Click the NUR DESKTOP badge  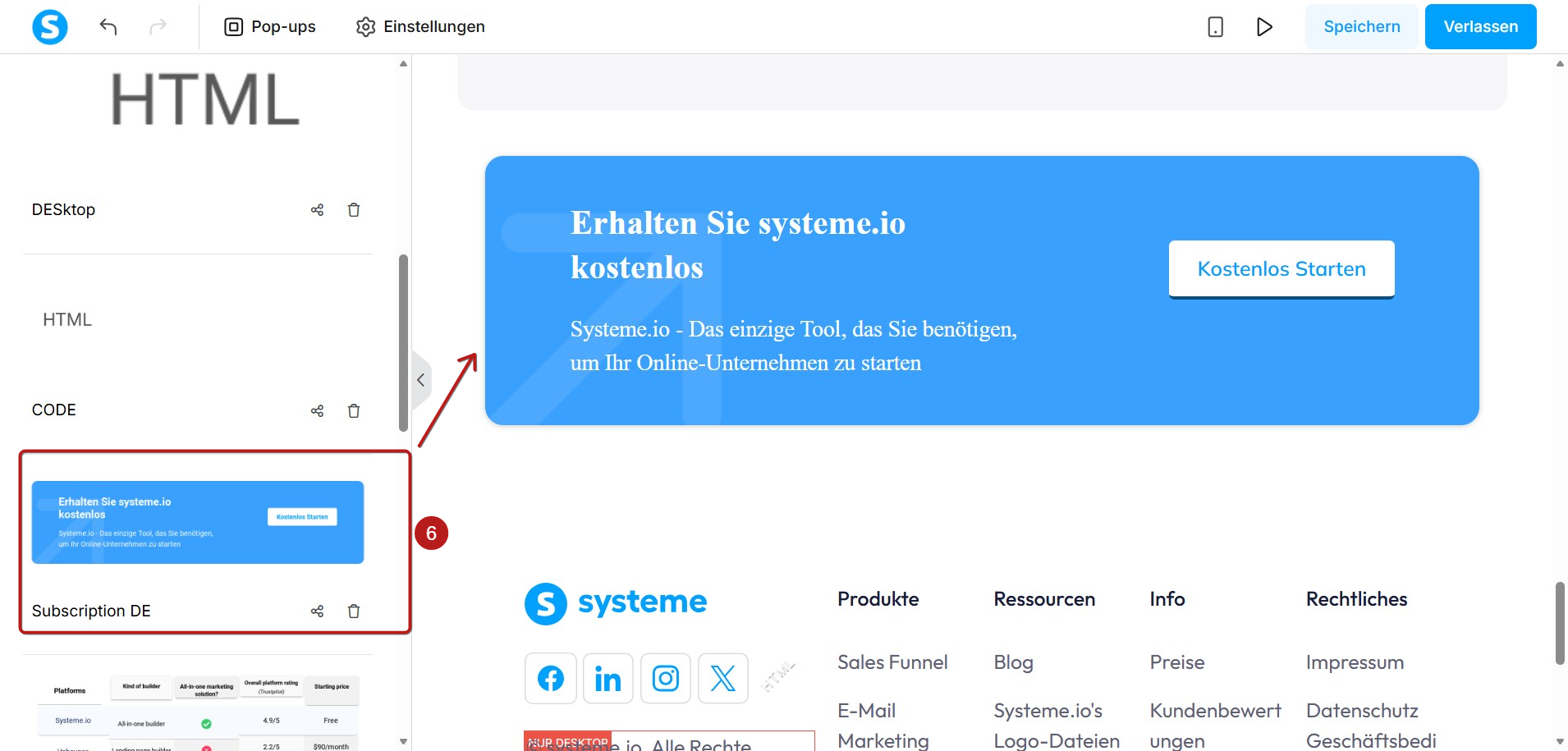click(x=567, y=741)
